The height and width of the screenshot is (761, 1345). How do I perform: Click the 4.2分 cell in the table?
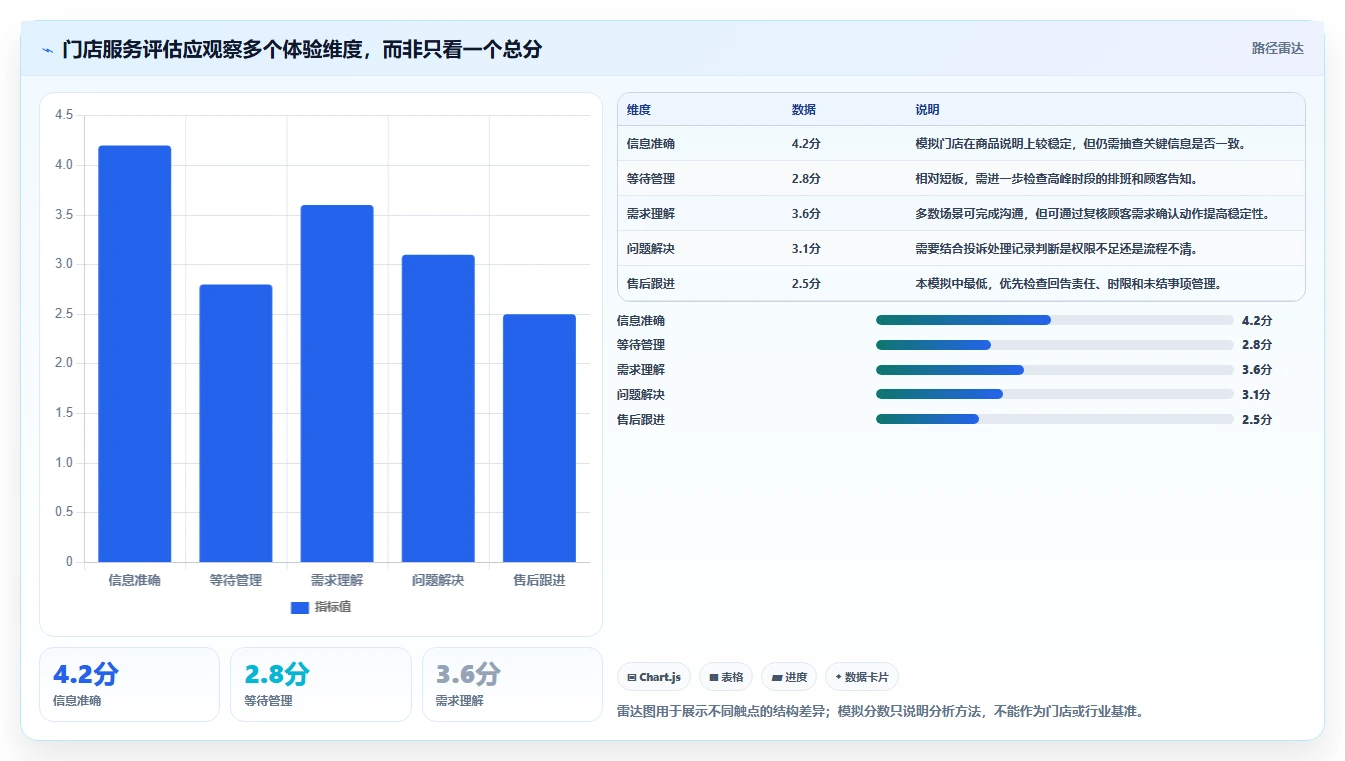pos(806,143)
